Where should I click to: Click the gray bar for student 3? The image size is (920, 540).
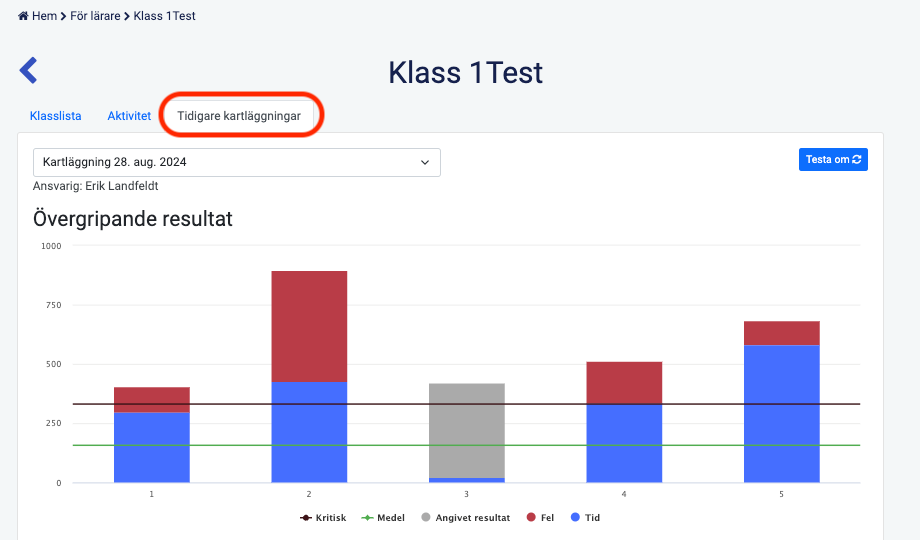pos(466,430)
